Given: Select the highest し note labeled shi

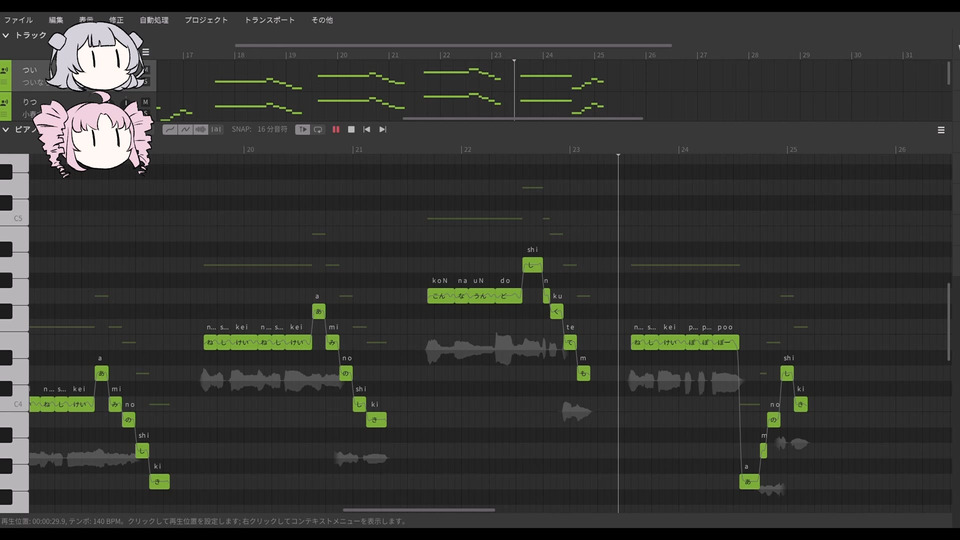Looking at the screenshot, I should coord(533,265).
